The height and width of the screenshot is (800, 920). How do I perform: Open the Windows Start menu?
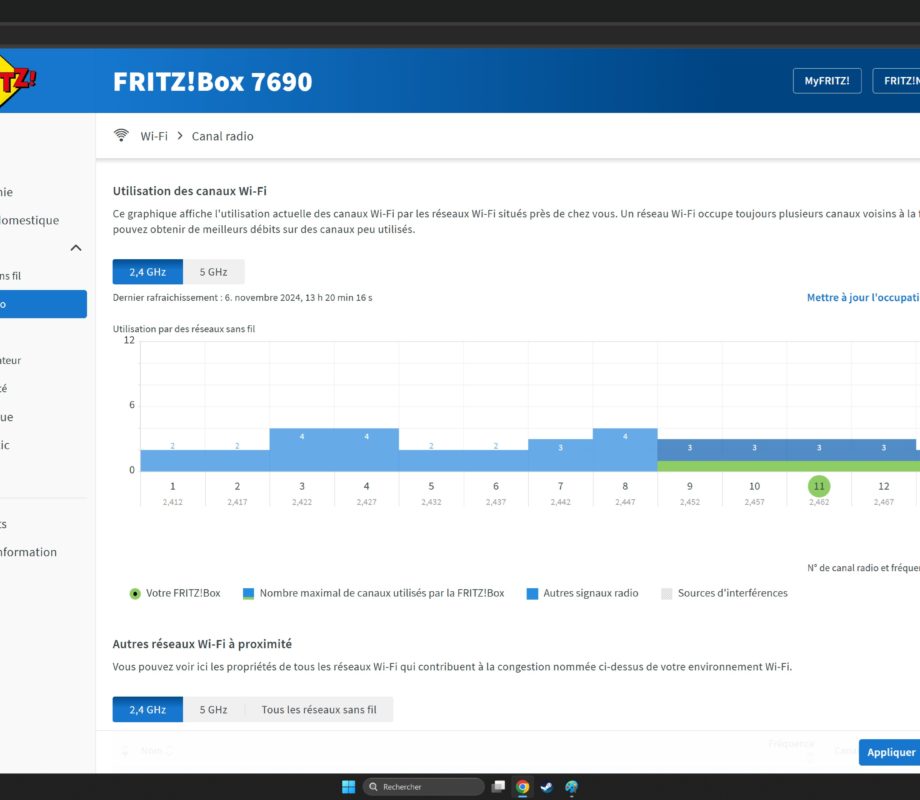tap(349, 787)
